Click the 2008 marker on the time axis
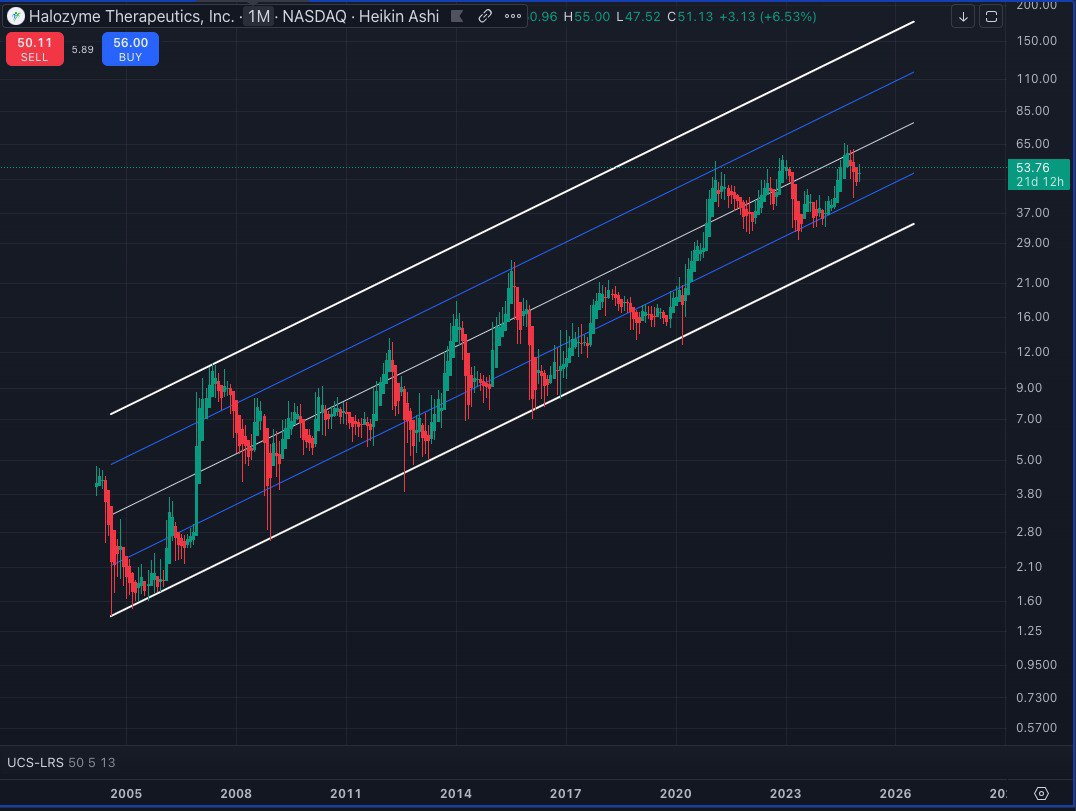 pyautogui.click(x=236, y=793)
